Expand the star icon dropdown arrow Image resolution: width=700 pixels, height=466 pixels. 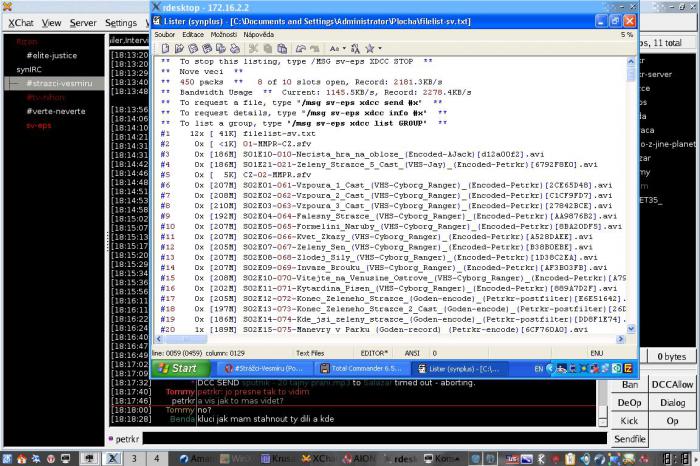click(x=380, y=48)
